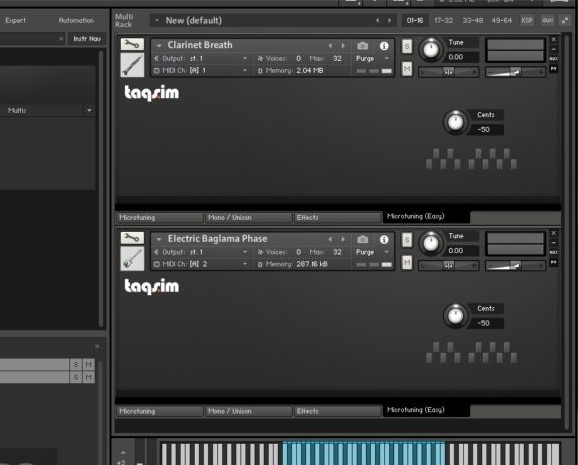Show rack page 33-48

click(473, 21)
